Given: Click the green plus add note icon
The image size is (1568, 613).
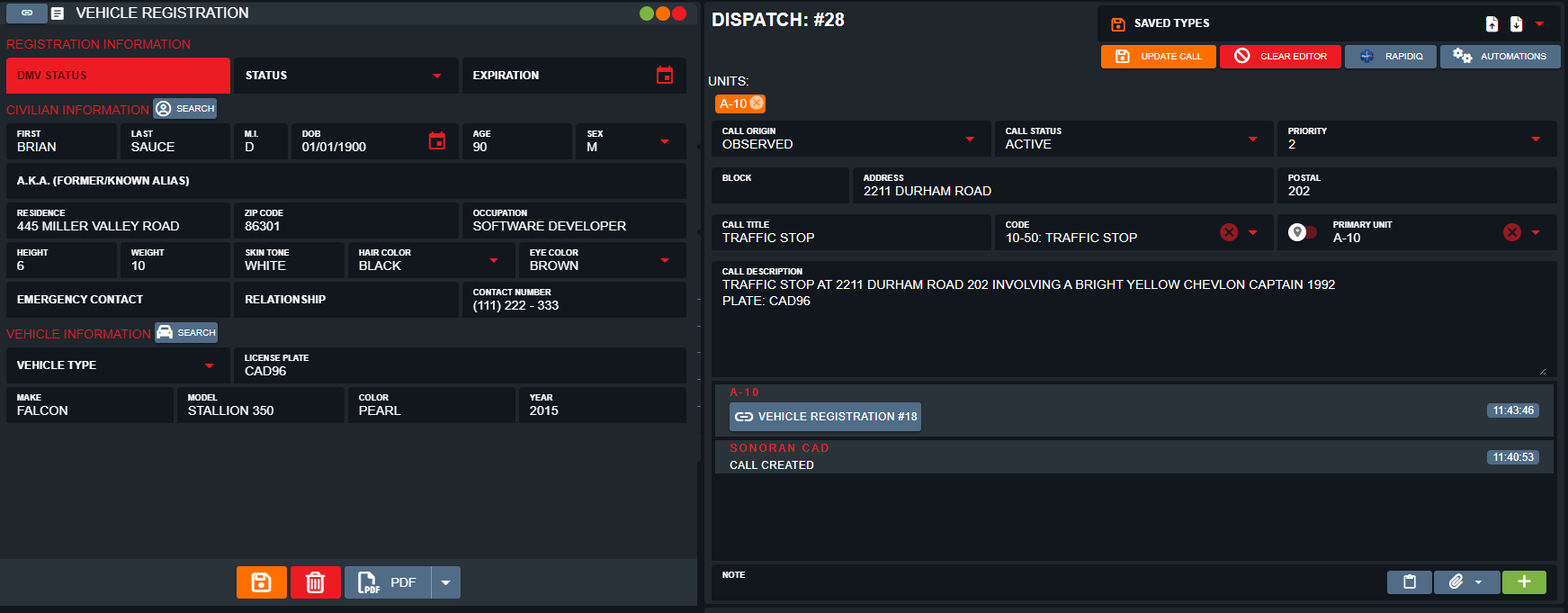Looking at the screenshot, I should [1524, 582].
